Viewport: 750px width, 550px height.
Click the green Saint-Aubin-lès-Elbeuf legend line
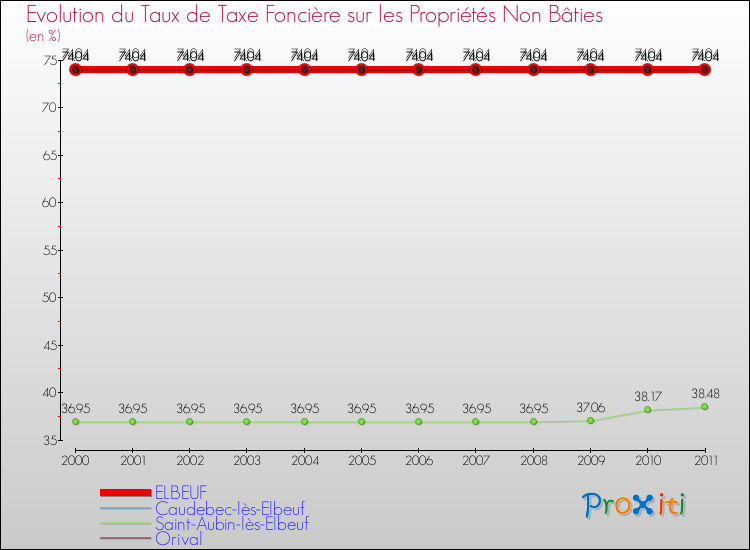pyautogui.click(x=126, y=523)
